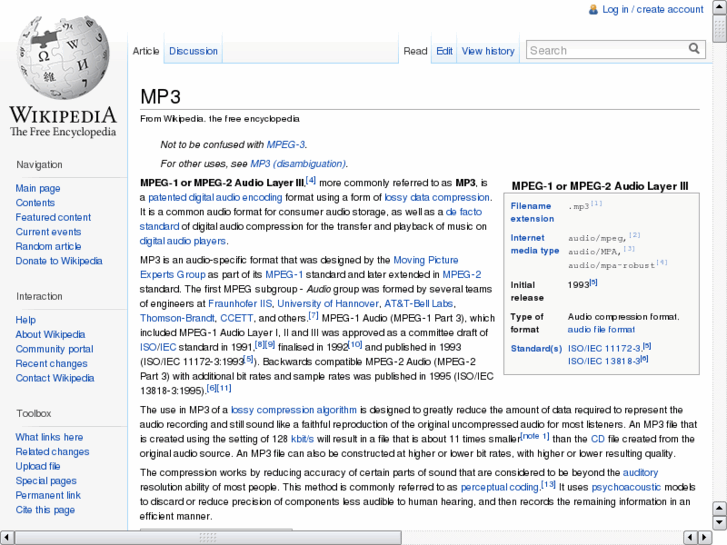
Task: Open the View history tab
Action: point(488,51)
